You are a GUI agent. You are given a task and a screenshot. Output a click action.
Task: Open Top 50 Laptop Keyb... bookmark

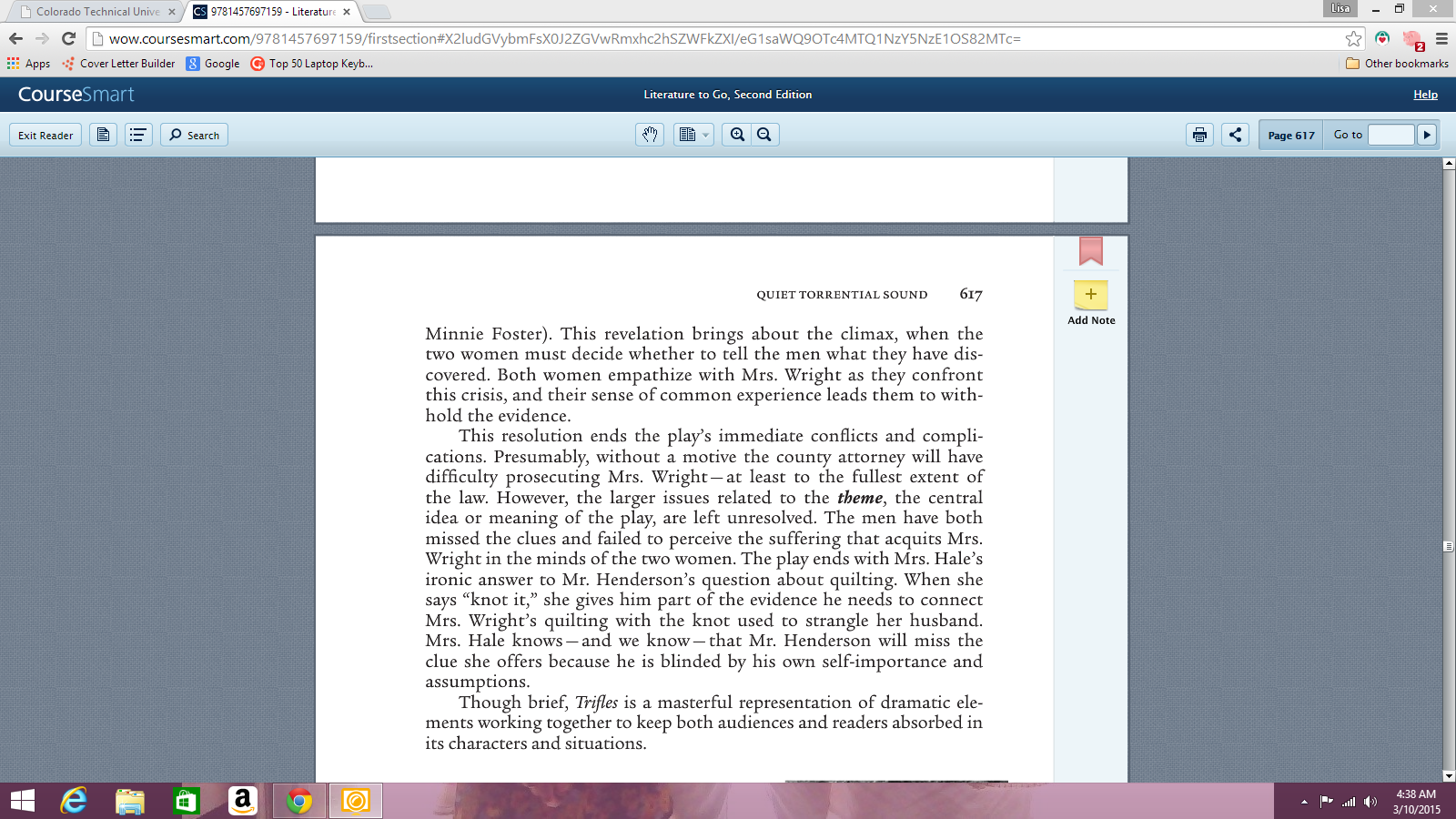[312, 64]
